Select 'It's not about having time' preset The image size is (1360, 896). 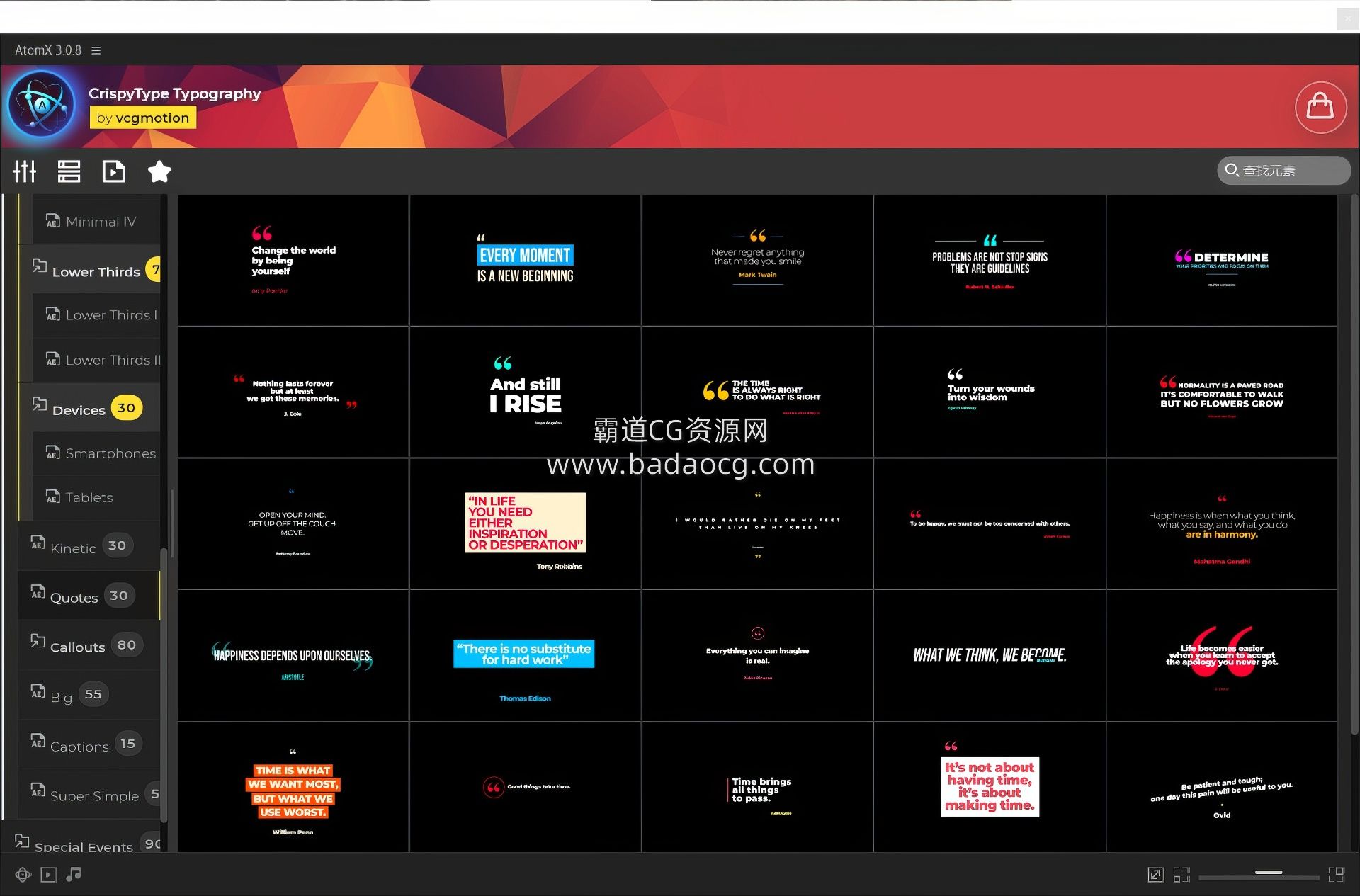pos(990,787)
